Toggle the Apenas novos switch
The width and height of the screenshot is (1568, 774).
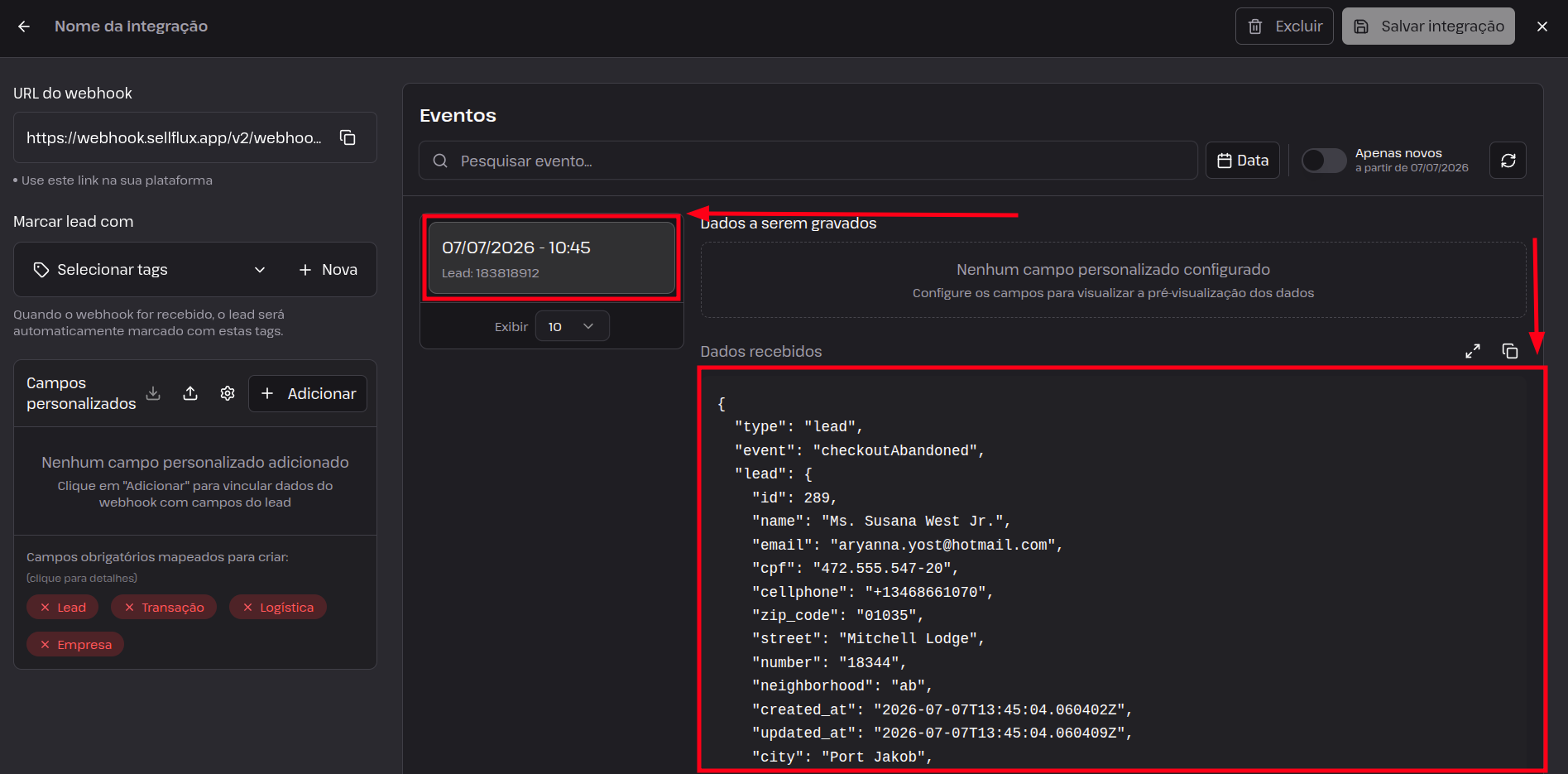[x=1324, y=161]
